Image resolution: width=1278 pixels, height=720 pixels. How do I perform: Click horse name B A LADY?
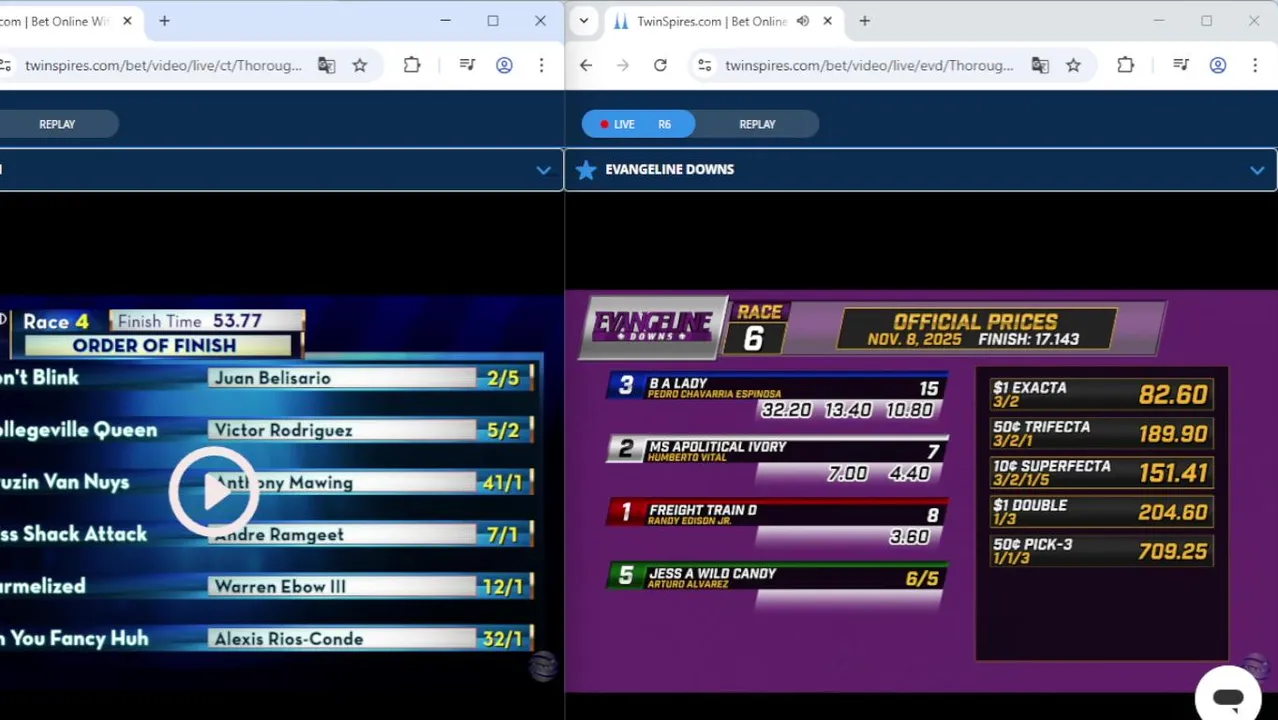678,384
